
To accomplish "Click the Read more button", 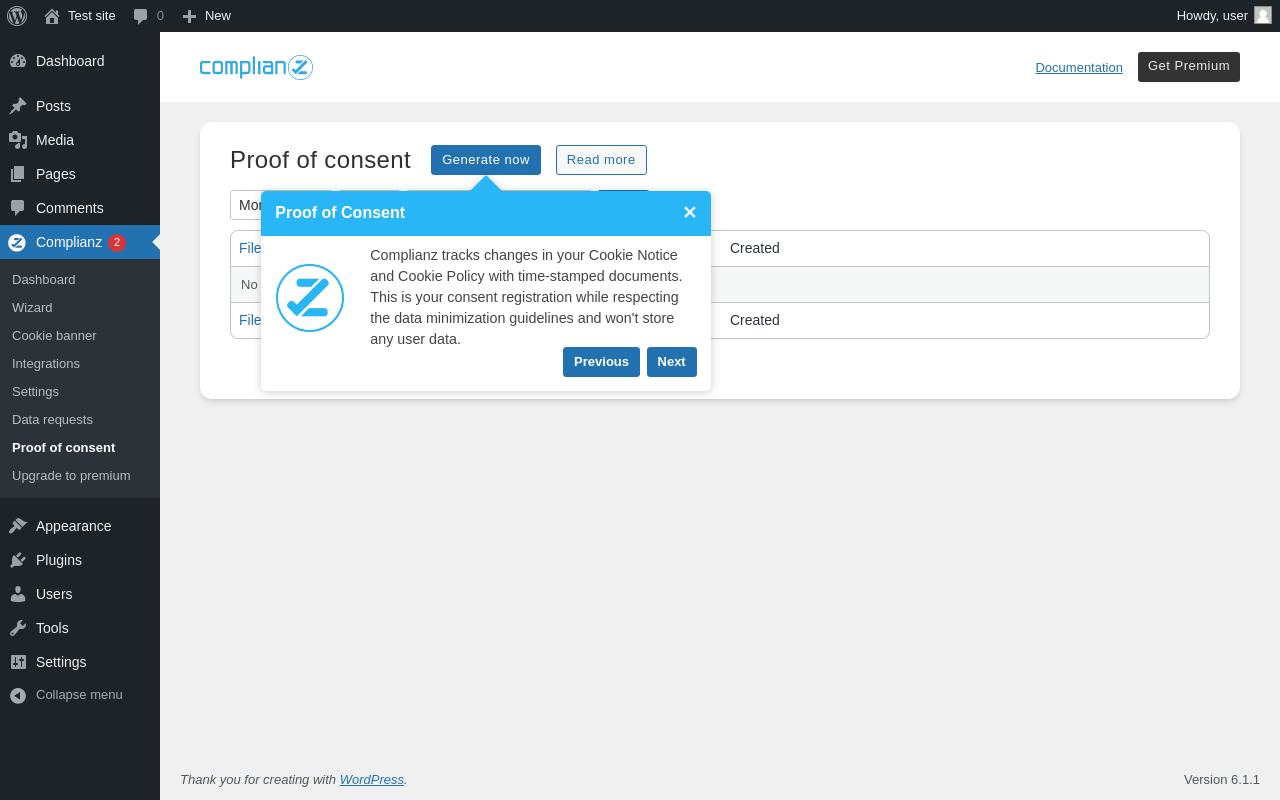I will 601,160.
